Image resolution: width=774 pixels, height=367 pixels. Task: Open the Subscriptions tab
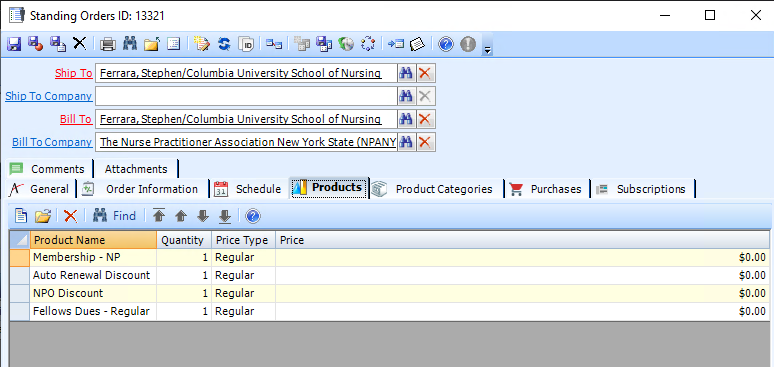pyautogui.click(x=643, y=189)
